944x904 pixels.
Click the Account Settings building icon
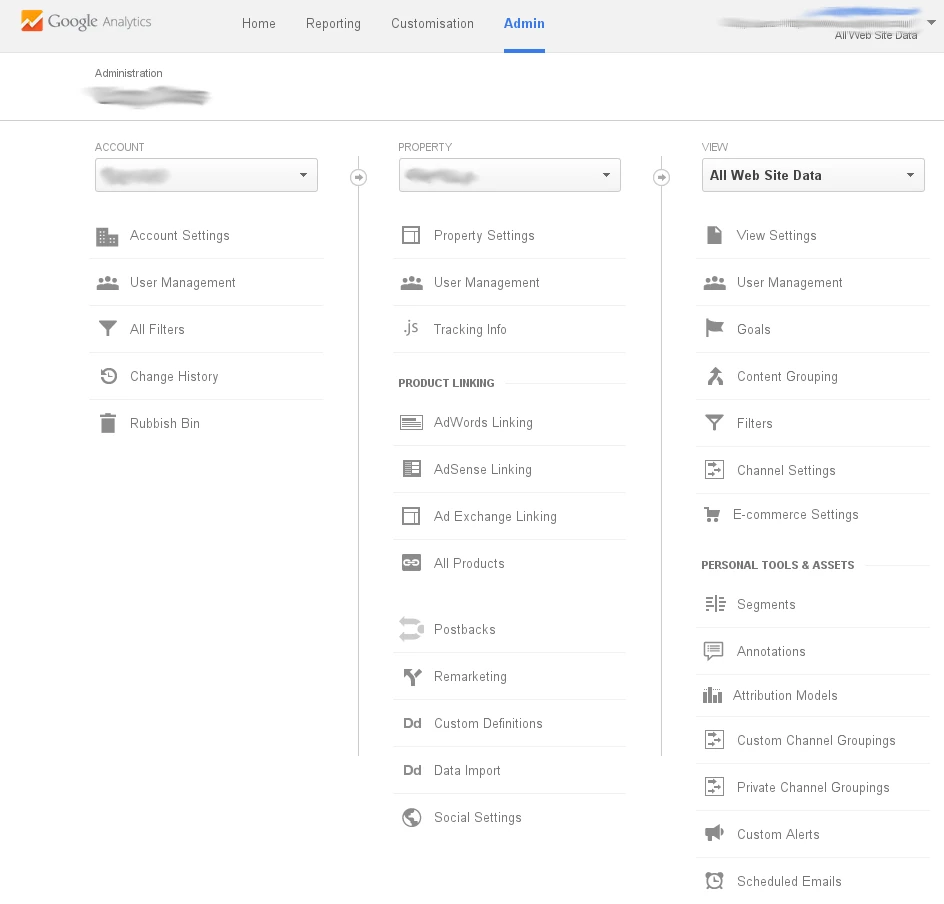(107, 237)
